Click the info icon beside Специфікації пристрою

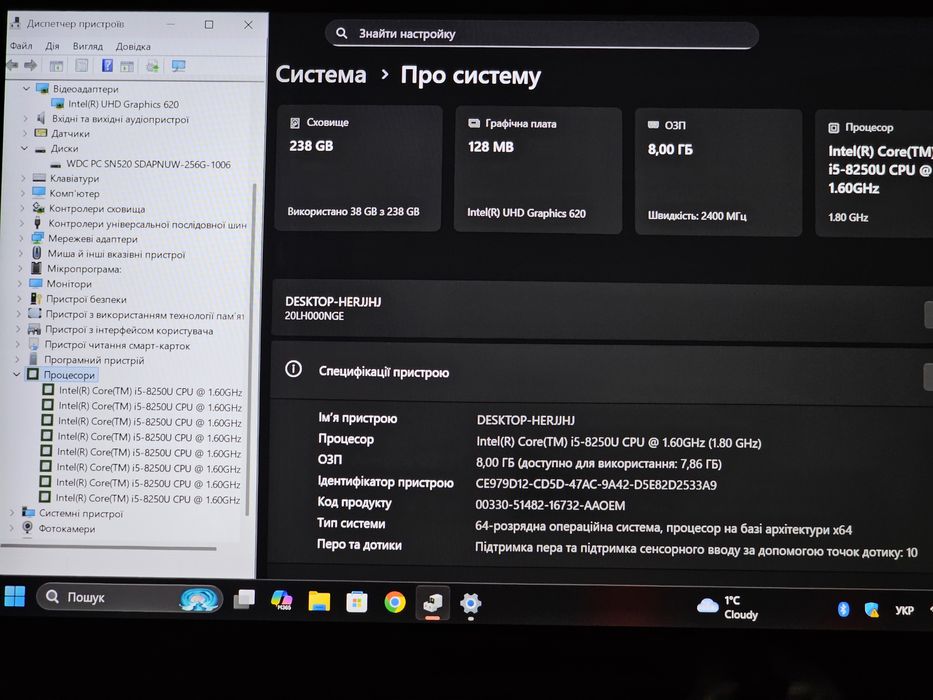click(x=293, y=369)
